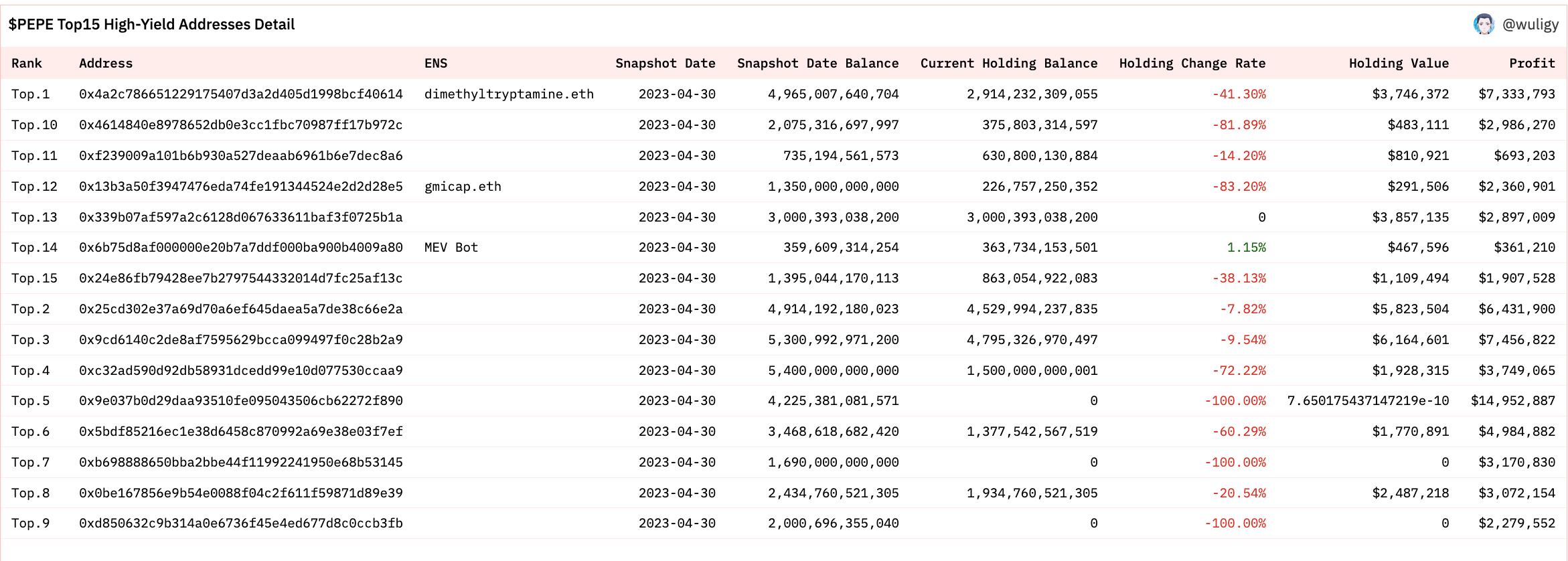
Task: Click the Holding Value column header
Action: tap(1398, 64)
